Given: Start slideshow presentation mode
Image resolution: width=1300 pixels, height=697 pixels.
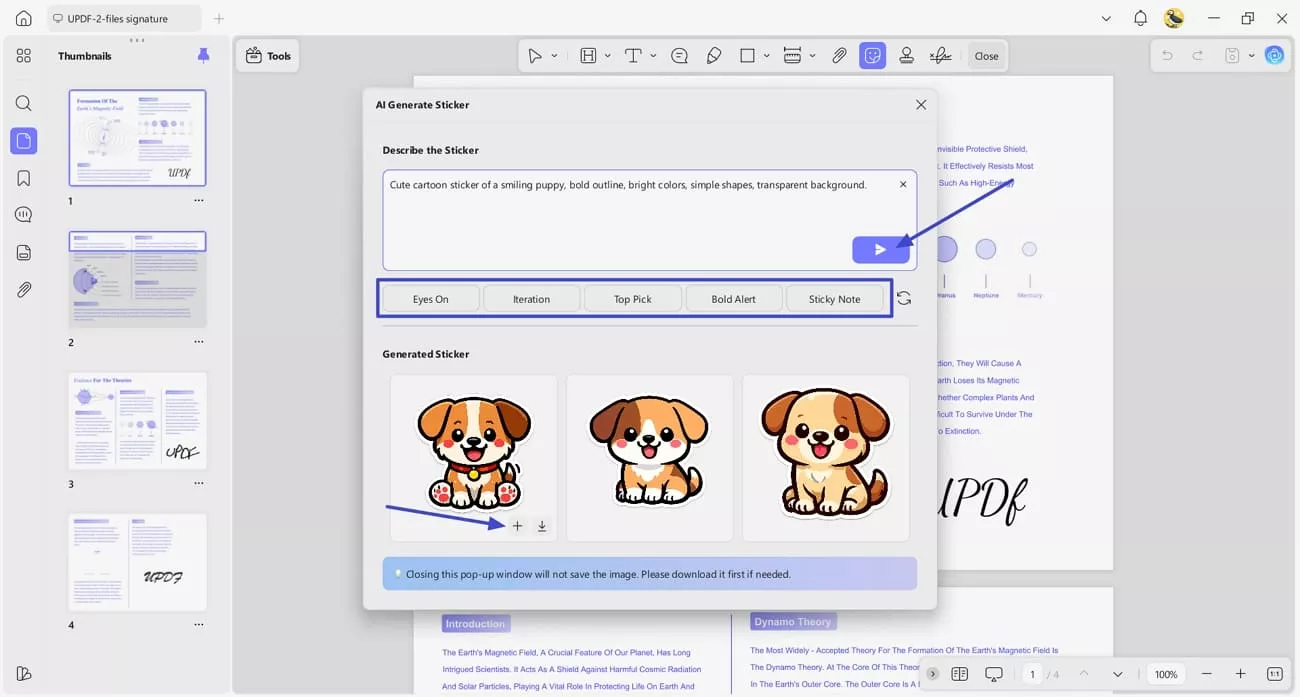Looking at the screenshot, I should [x=994, y=674].
